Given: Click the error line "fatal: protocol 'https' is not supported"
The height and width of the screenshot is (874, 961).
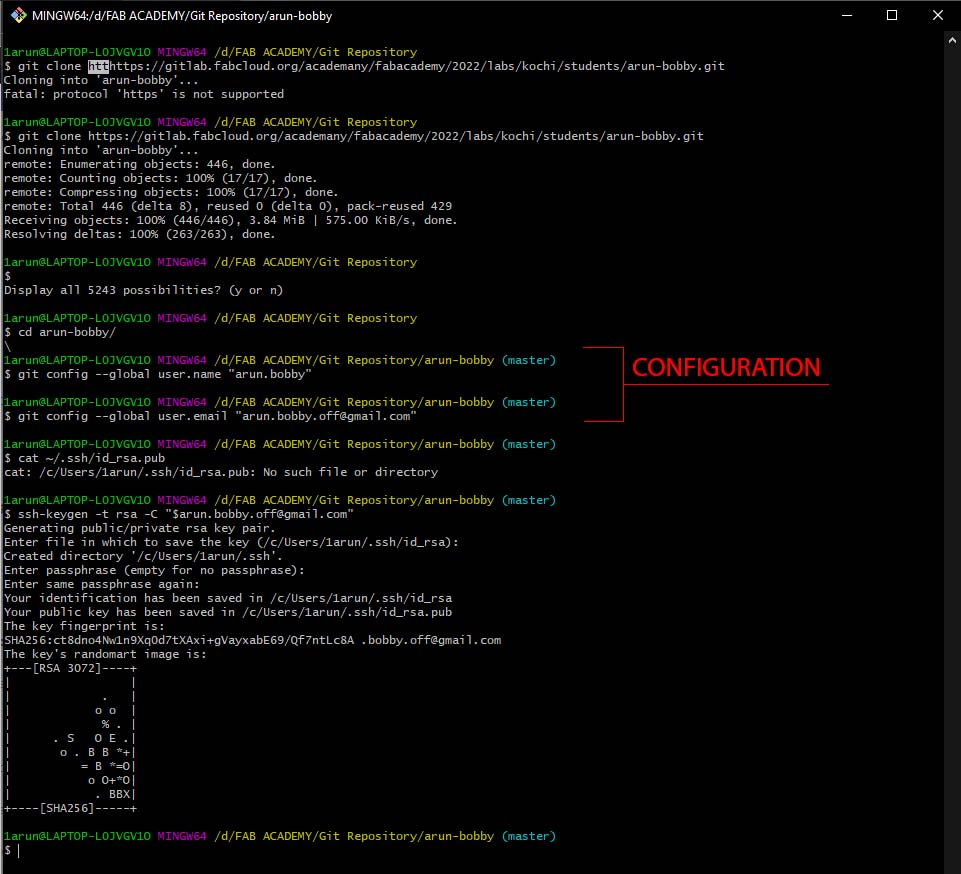Looking at the screenshot, I should click(x=144, y=94).
